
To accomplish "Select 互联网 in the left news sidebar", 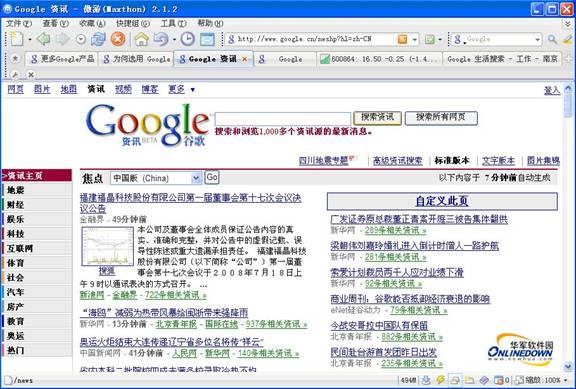I will point(20,248).
